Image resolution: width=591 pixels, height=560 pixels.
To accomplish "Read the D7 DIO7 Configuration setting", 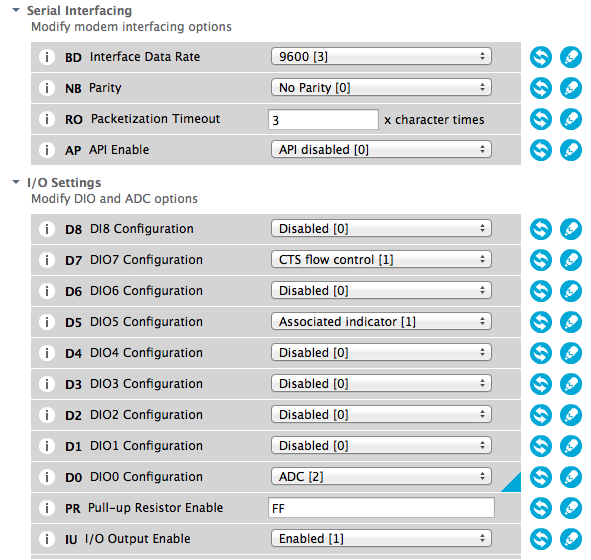I will [x=541, y=260].
